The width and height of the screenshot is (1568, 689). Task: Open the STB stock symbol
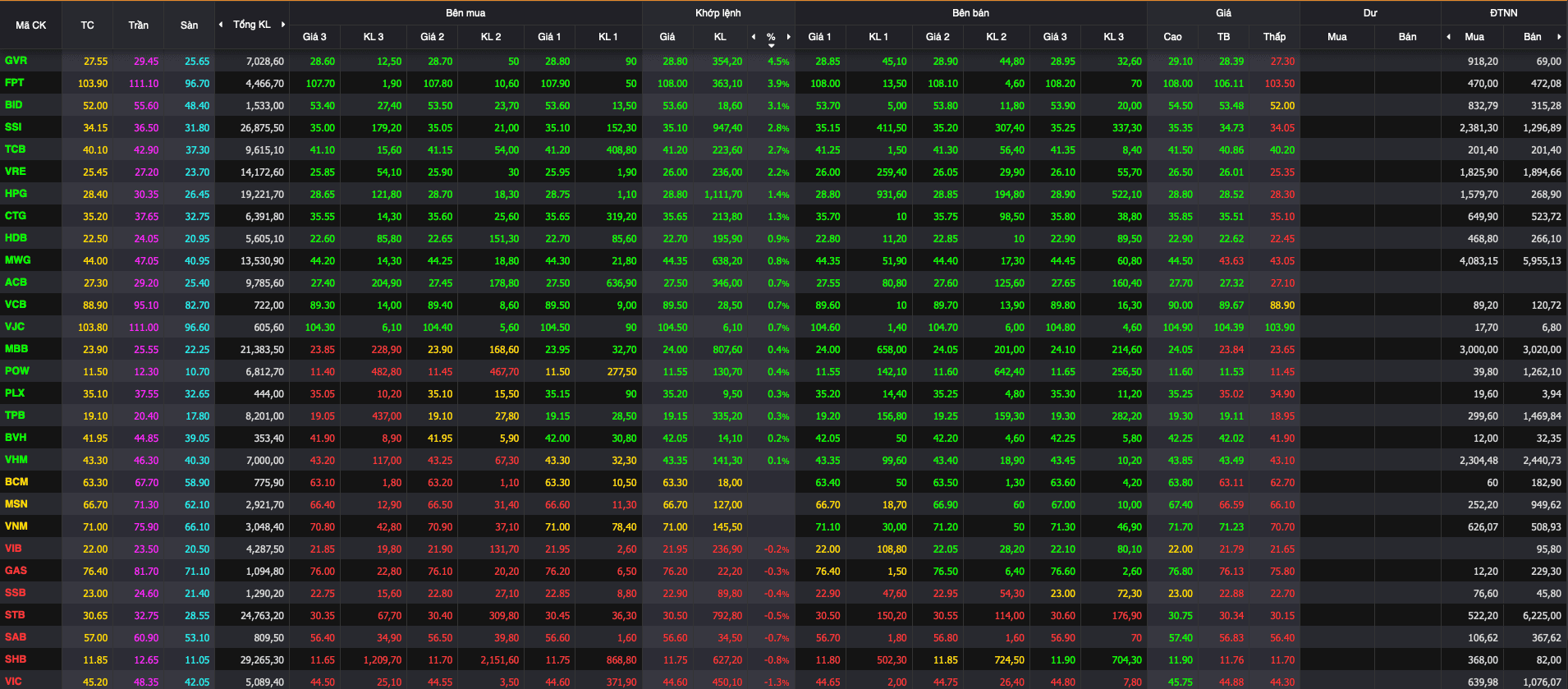click(15, 615)
